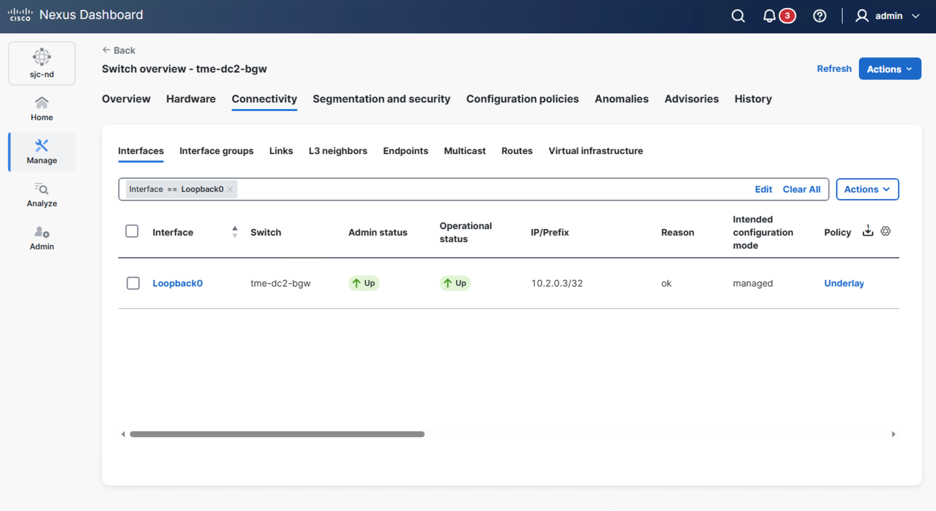Click scroll left arrow of table
This screenshot has height=511, width=936.
(x=123, y=434)
